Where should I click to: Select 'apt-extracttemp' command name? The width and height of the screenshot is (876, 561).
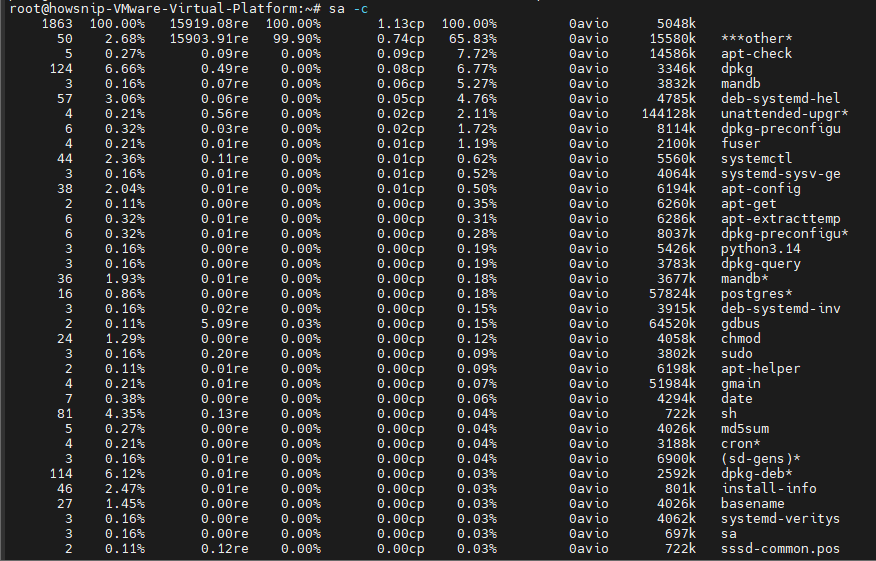pyautogui.click(x=780, y=218)
